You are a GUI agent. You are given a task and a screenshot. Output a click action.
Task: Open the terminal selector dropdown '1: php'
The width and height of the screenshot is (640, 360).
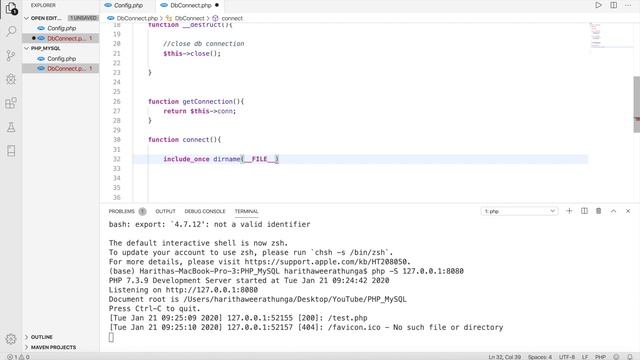pyautogui.click(x=519, y=211)
